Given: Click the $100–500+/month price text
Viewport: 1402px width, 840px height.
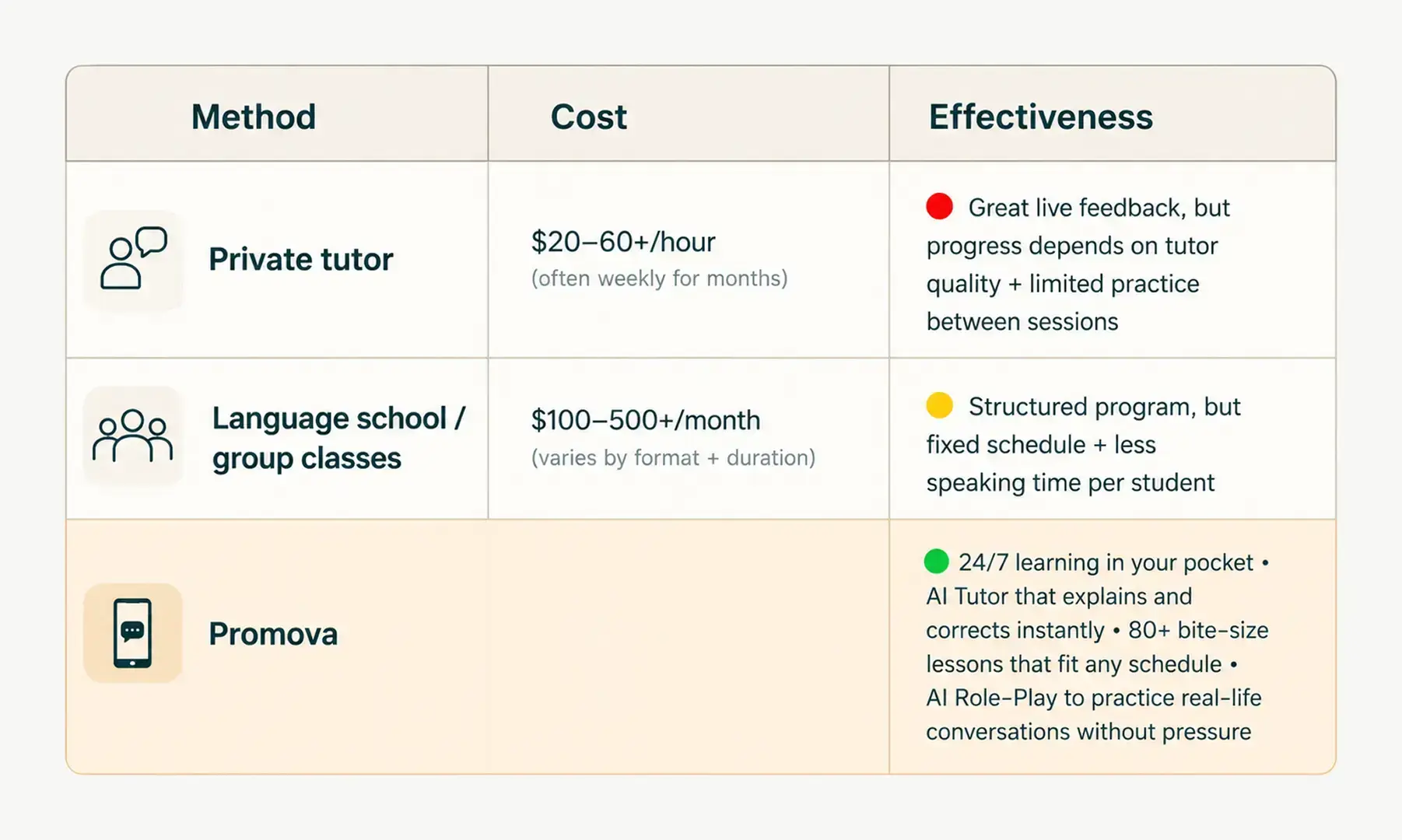Looking at the screenshot, I should point(646,420).
